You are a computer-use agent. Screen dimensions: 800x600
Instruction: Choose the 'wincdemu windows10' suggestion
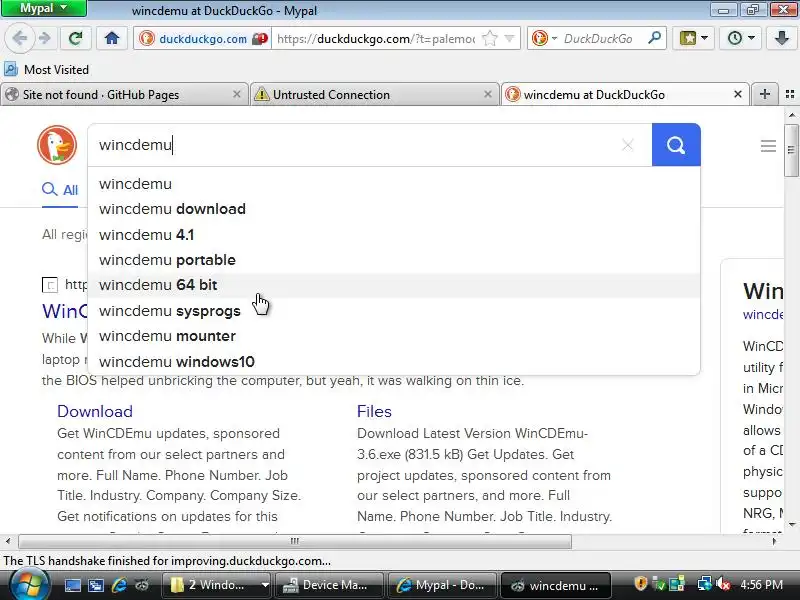tap(394, 362)
